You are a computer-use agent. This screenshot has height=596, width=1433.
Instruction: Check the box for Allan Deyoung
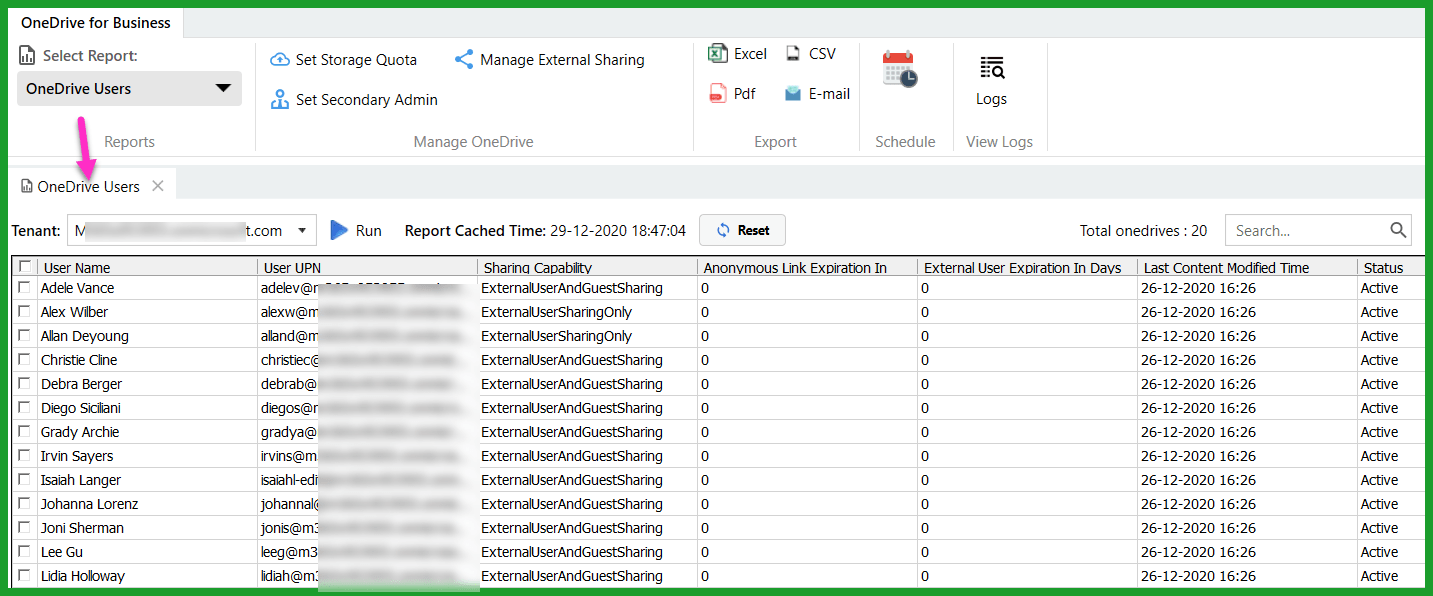click(x=24, y=336)
